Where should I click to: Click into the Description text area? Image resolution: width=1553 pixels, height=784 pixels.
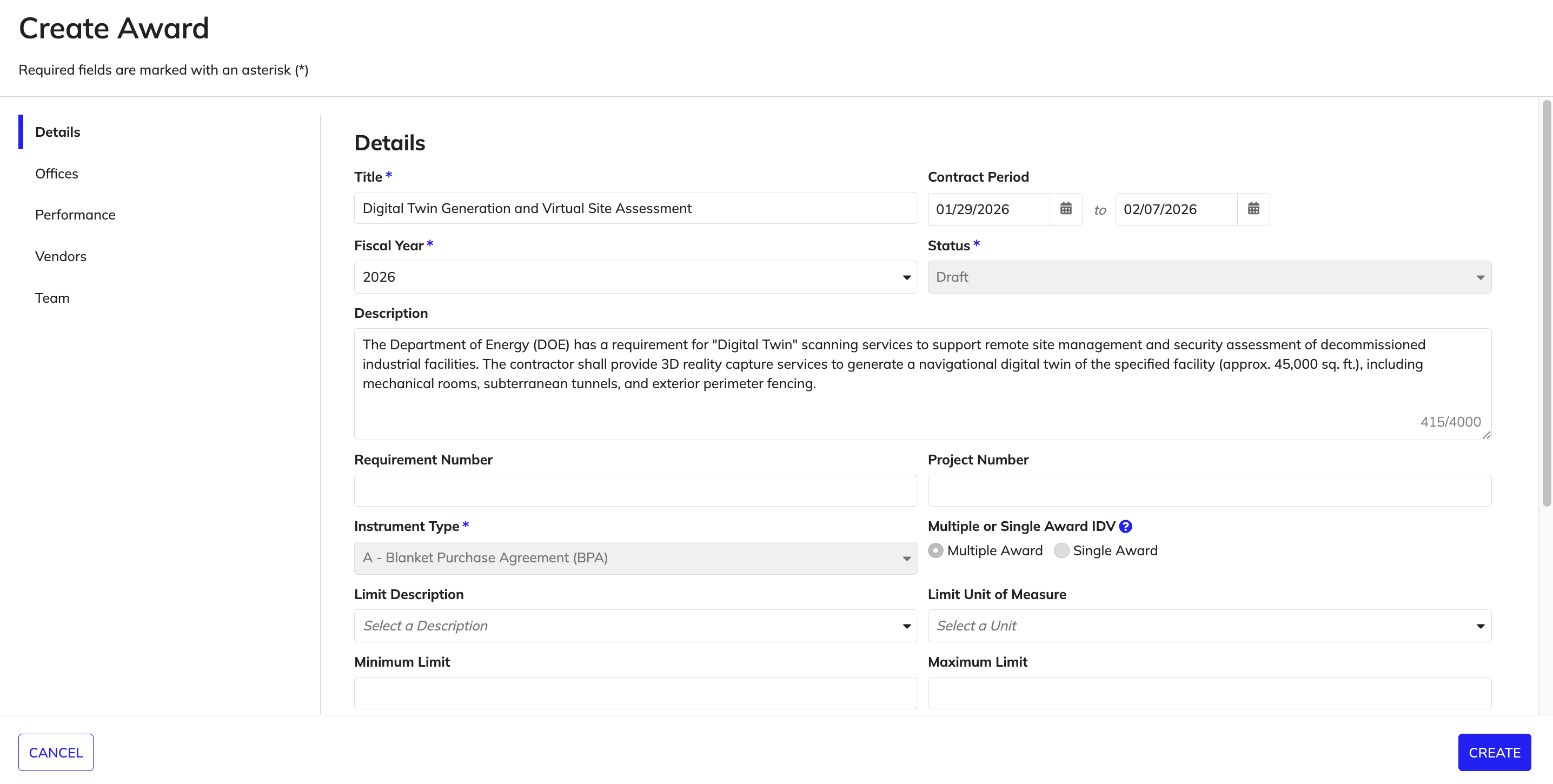point(922,384)
